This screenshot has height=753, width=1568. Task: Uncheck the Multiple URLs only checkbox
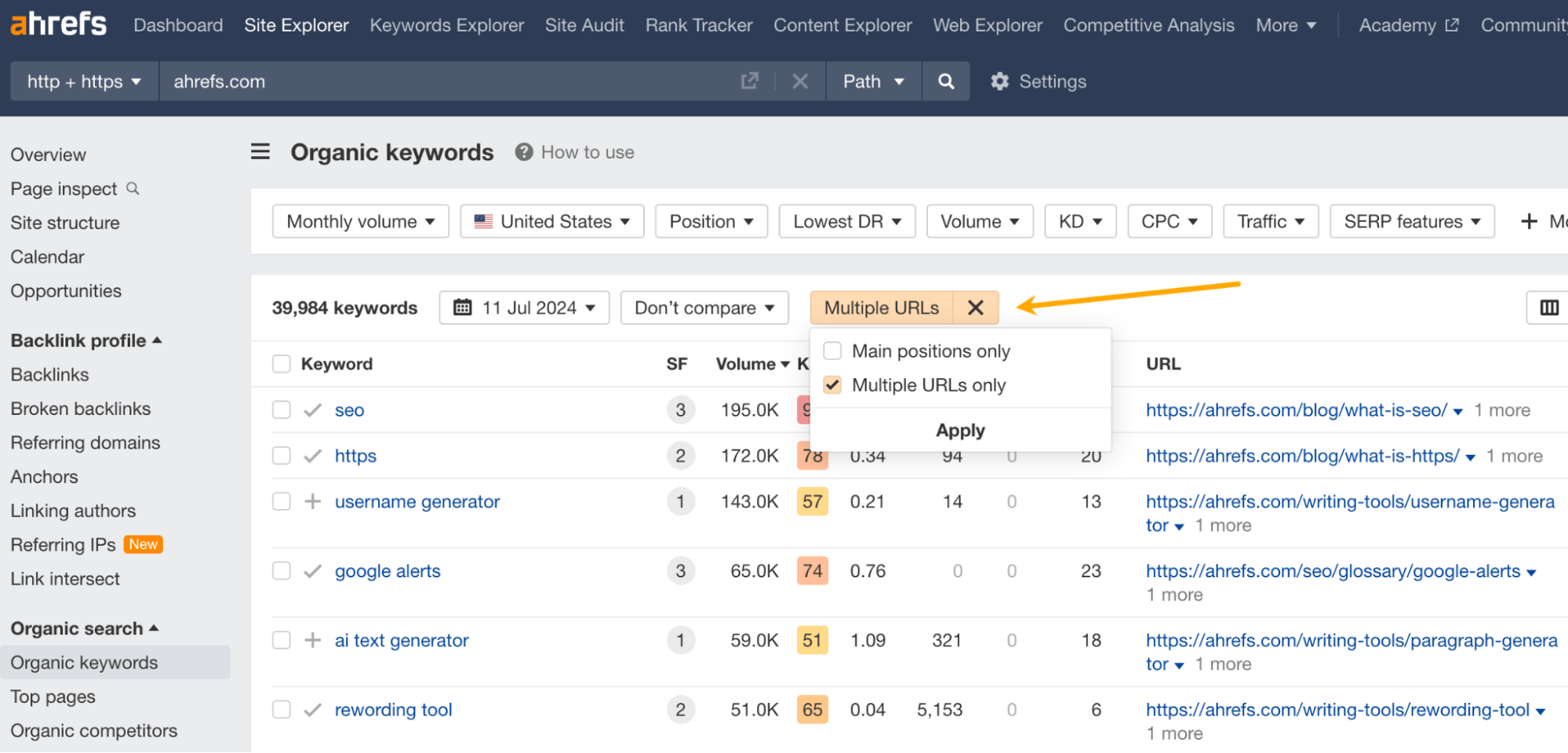[x=831, y=384]
